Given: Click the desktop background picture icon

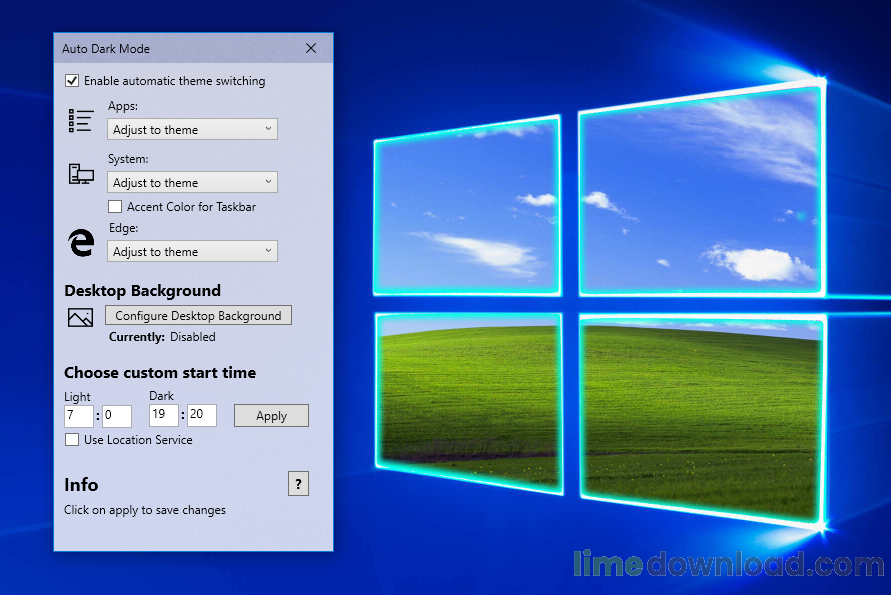Looking at the screenshot, I should pyautogui.click(x=80, y=316).
